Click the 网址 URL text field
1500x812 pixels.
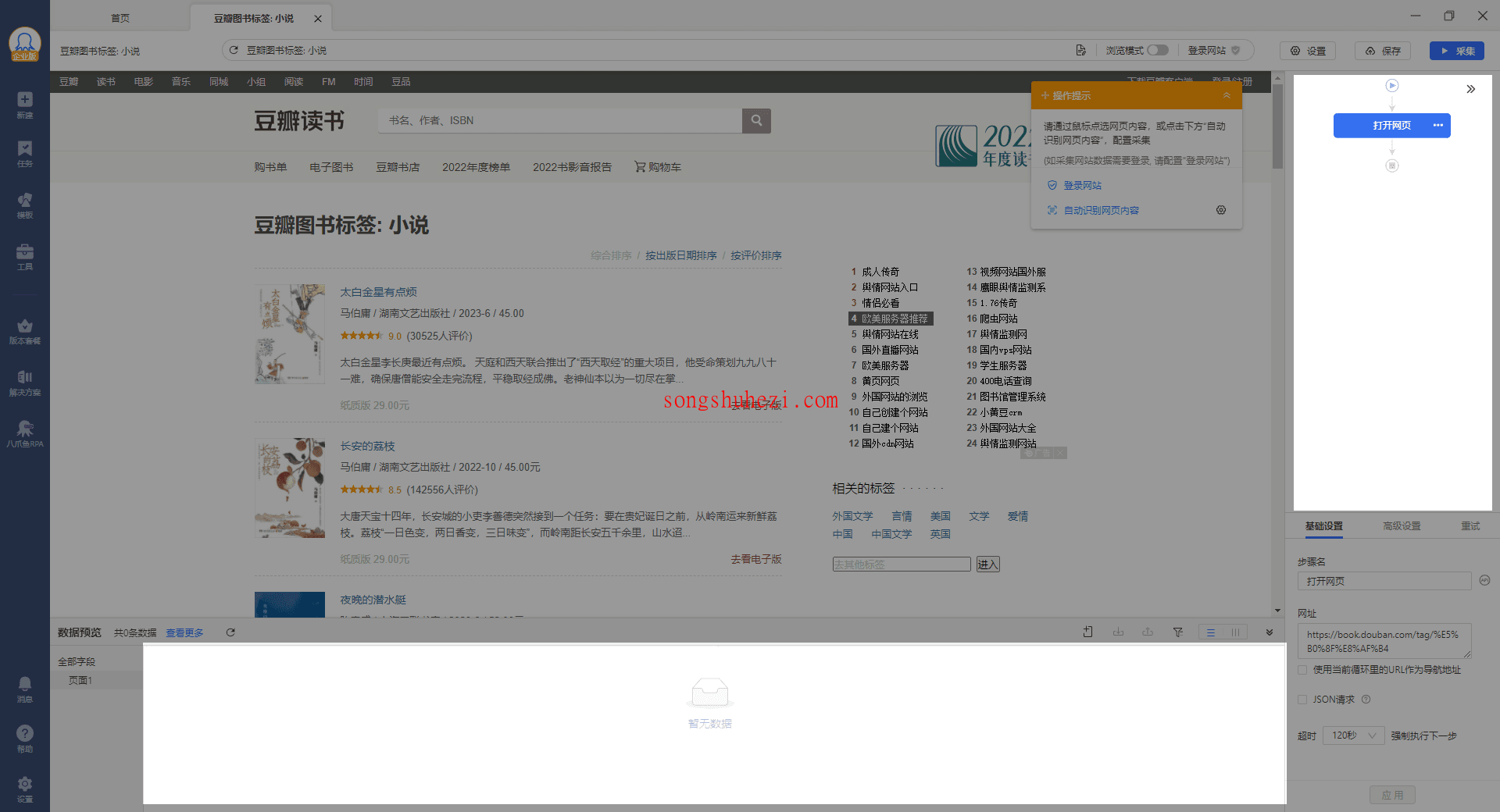(x=1384, y=641)
